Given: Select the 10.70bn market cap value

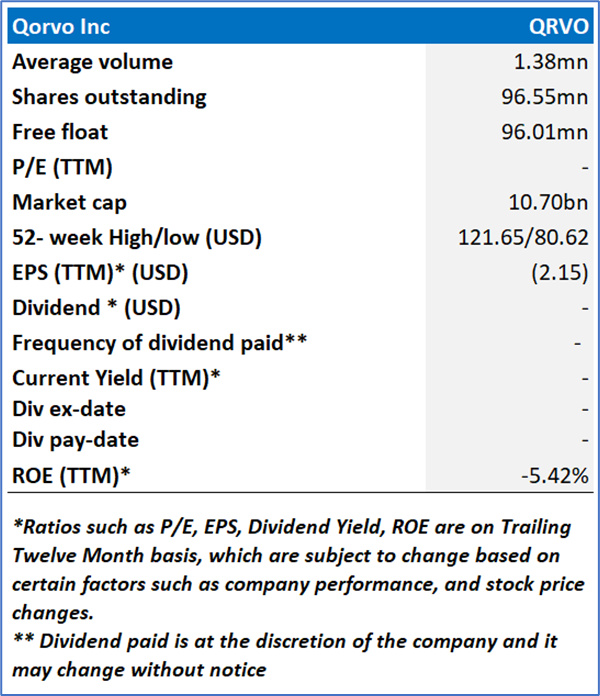Looking at the screenshot, I should (549, 202).
